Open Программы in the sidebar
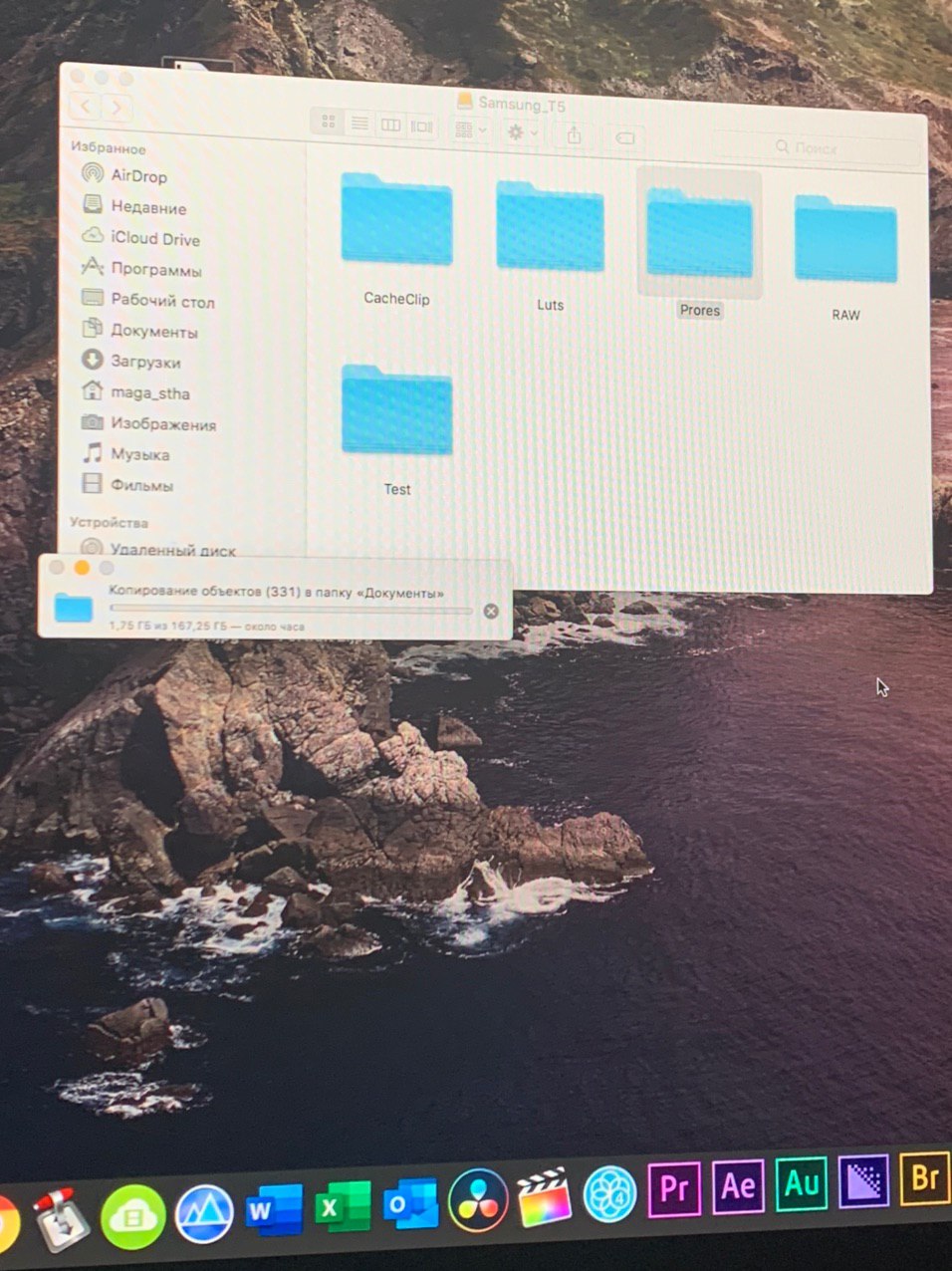 (x=141, y=269)
